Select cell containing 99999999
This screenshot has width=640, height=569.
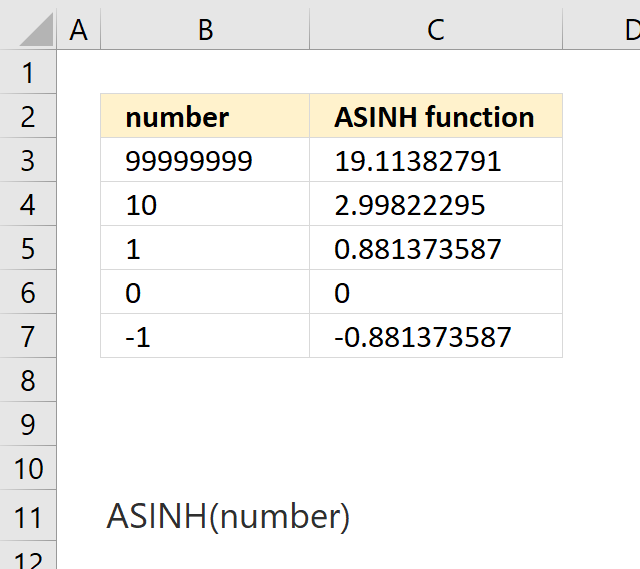coord(205,160)
